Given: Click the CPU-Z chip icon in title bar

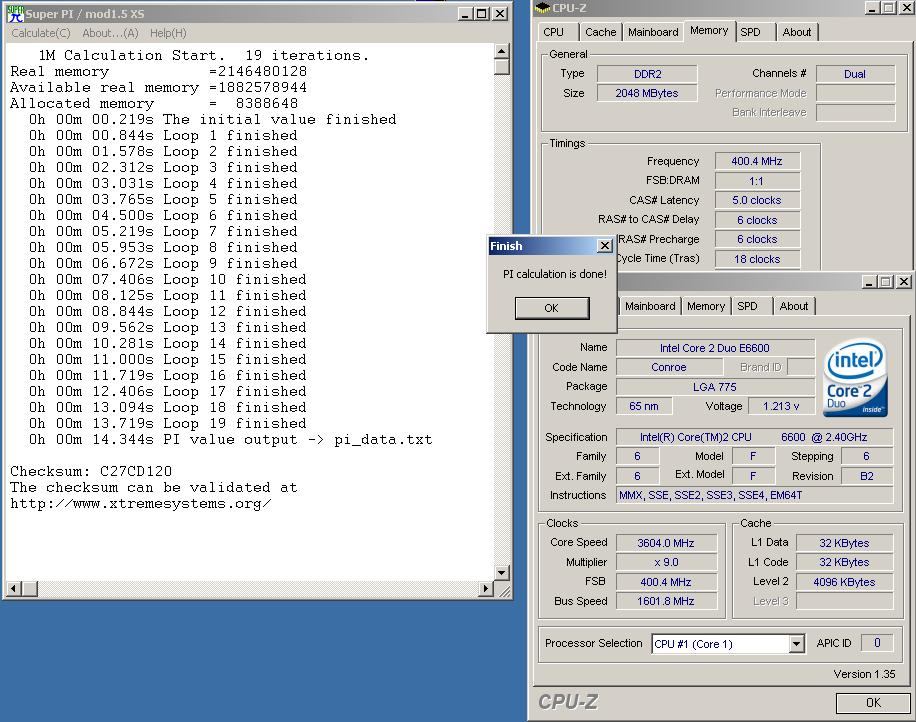Looking at the screenshot, I should (x=543, y=8).
